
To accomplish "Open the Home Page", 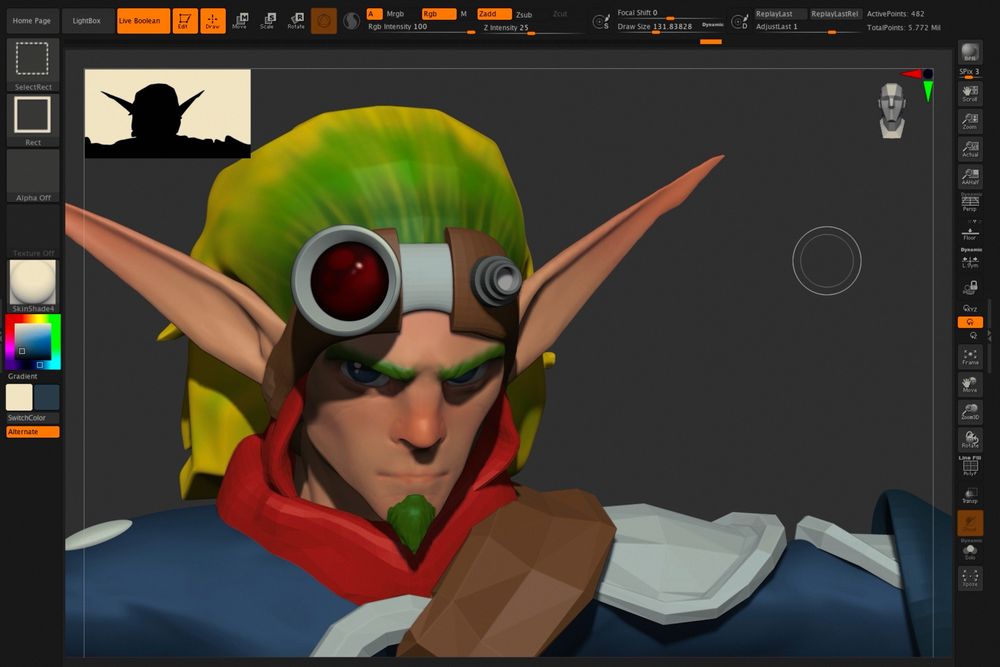I will tap(32, 21).
